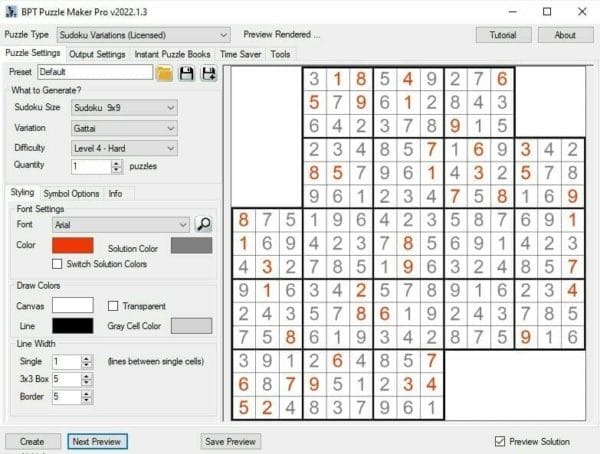This screenshot has width=600, height=454.
Task: Select the Info sub-tab
Action: click(115, 194)
